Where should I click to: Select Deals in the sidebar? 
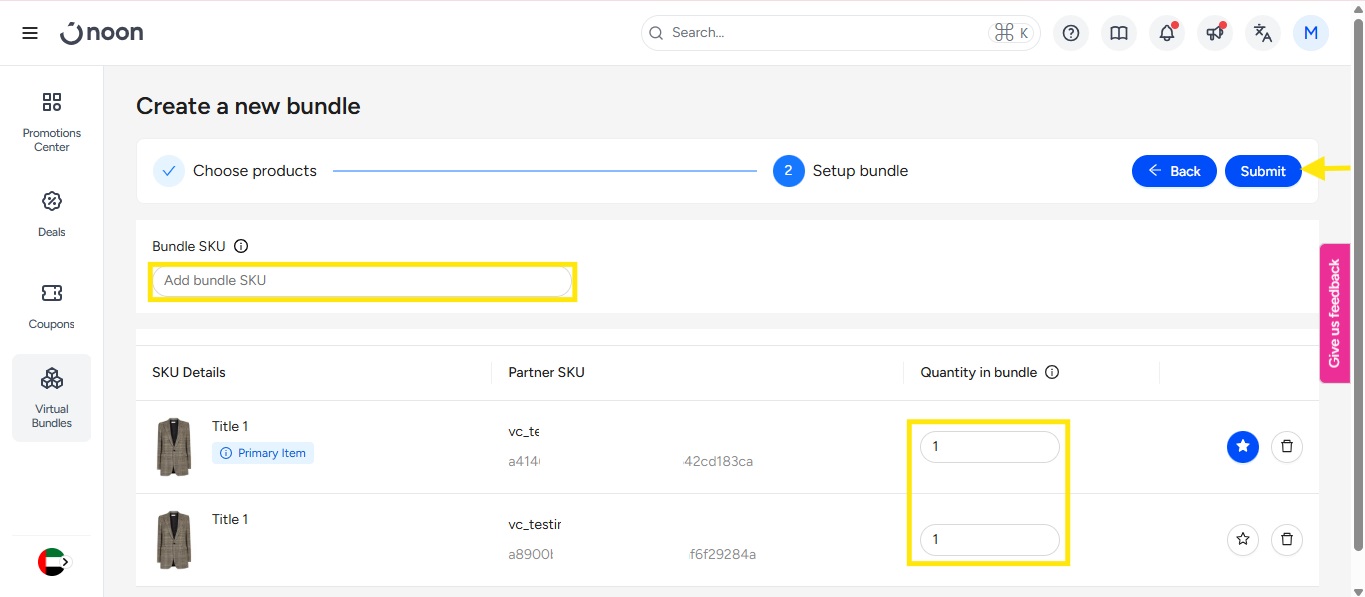[x=52, y=214]
